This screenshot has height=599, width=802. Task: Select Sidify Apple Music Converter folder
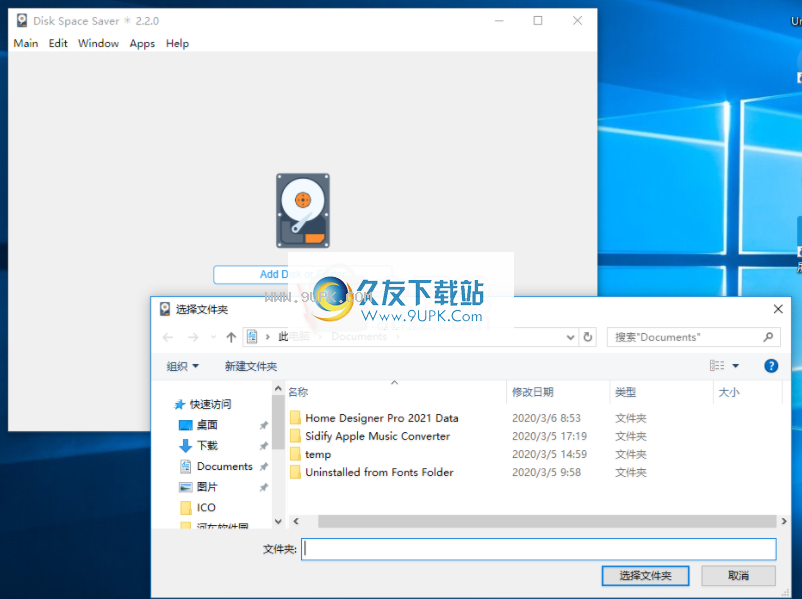pyautogui.click(x=377, y=436)
